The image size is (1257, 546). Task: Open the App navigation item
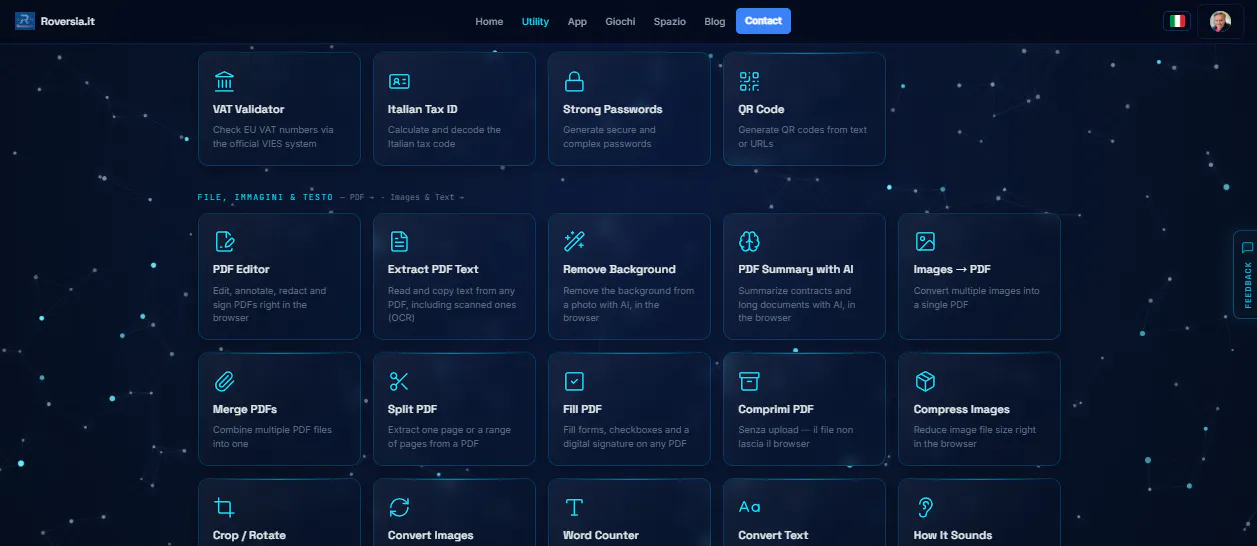click(577, 21)
